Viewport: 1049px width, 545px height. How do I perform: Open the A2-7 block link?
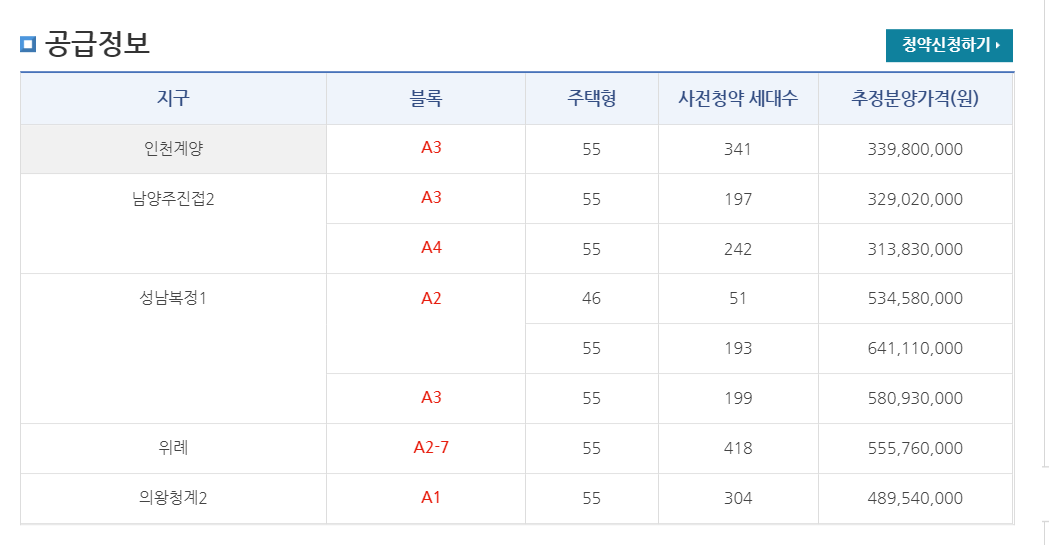pos(431,447)
